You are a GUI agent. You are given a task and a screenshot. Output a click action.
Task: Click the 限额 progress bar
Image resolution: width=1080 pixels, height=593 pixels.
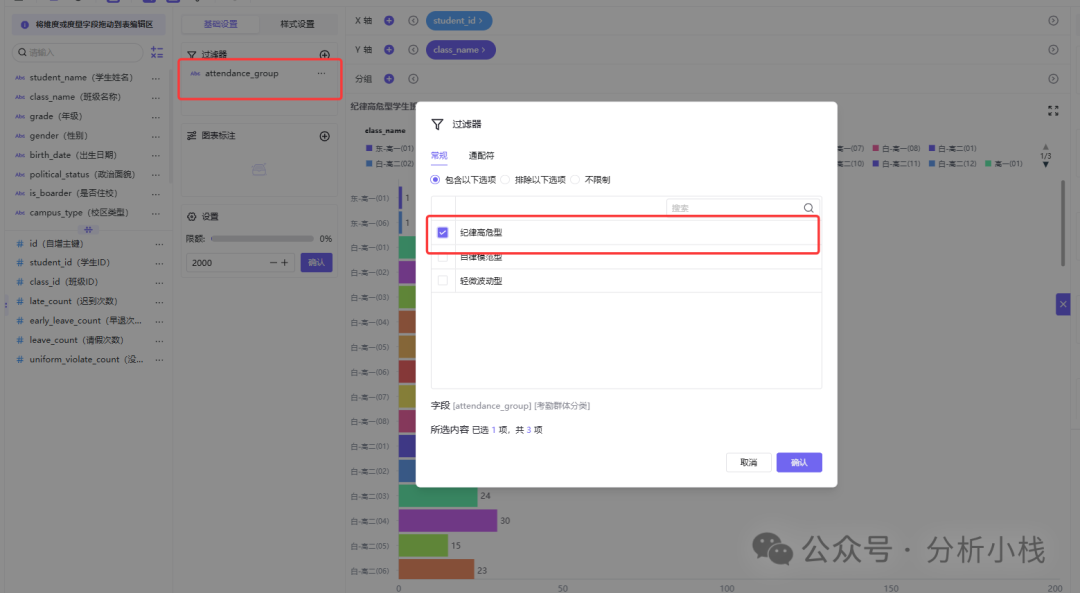(262, 239)
